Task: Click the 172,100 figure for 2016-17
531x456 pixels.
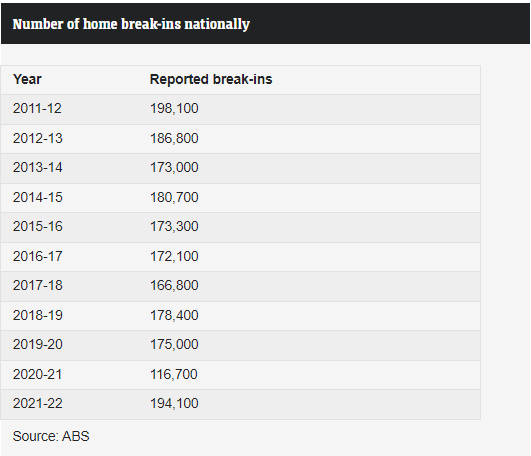Action: coord(174,256)
